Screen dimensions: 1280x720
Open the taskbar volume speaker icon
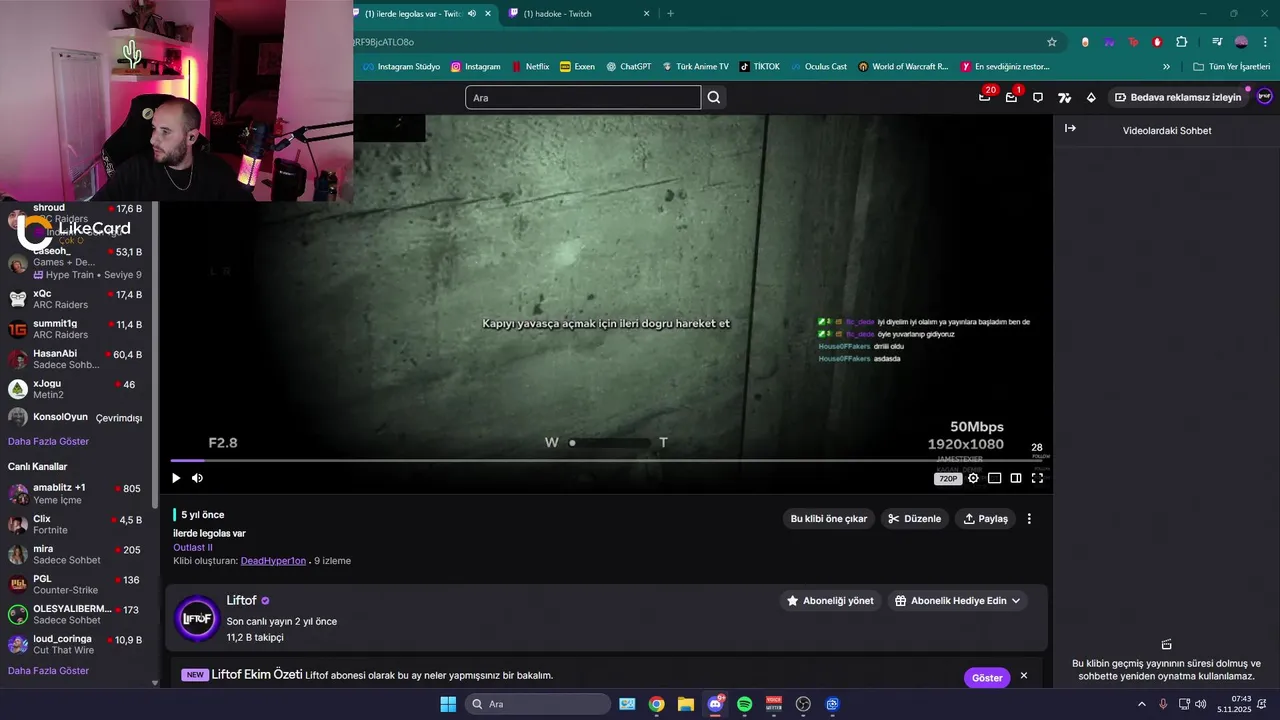1200,704
